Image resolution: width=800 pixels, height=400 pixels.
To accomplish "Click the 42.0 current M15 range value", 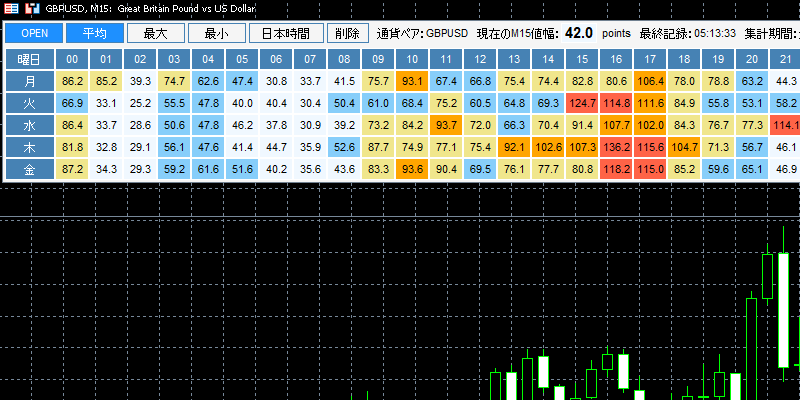I will [x=579, y=33].
